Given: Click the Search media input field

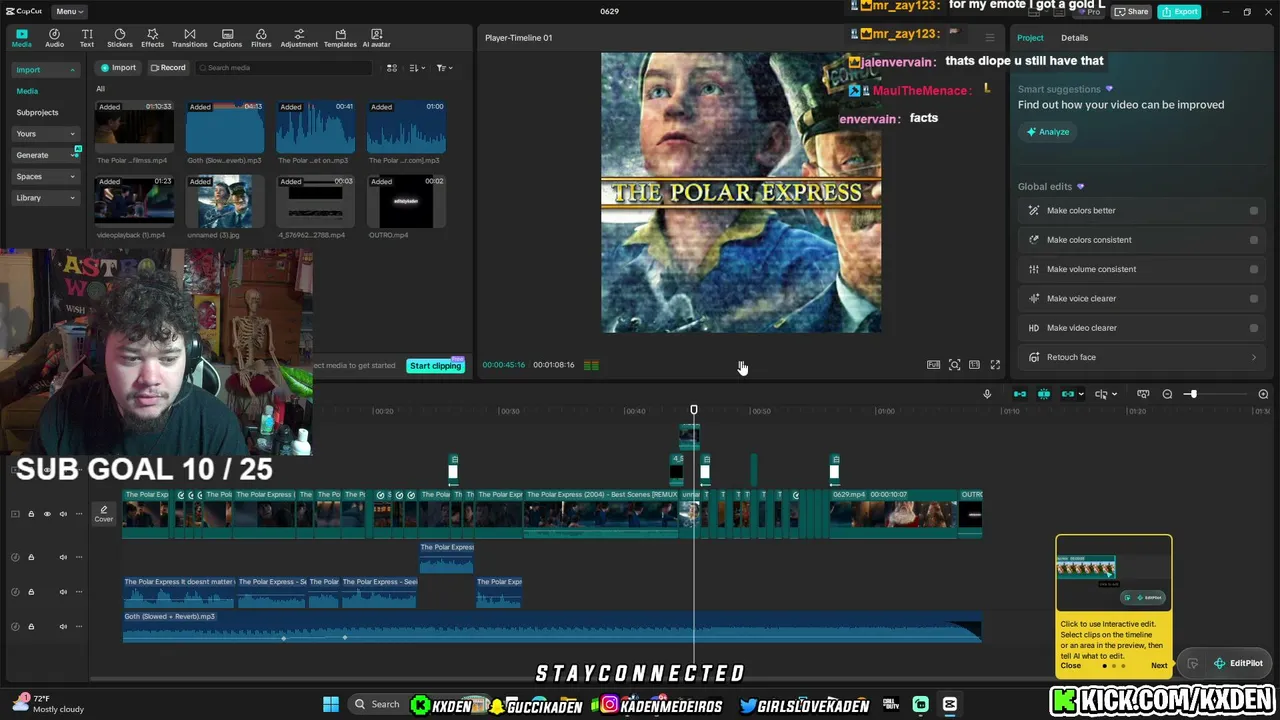Looking at the screenshot, I should [283, 68].
